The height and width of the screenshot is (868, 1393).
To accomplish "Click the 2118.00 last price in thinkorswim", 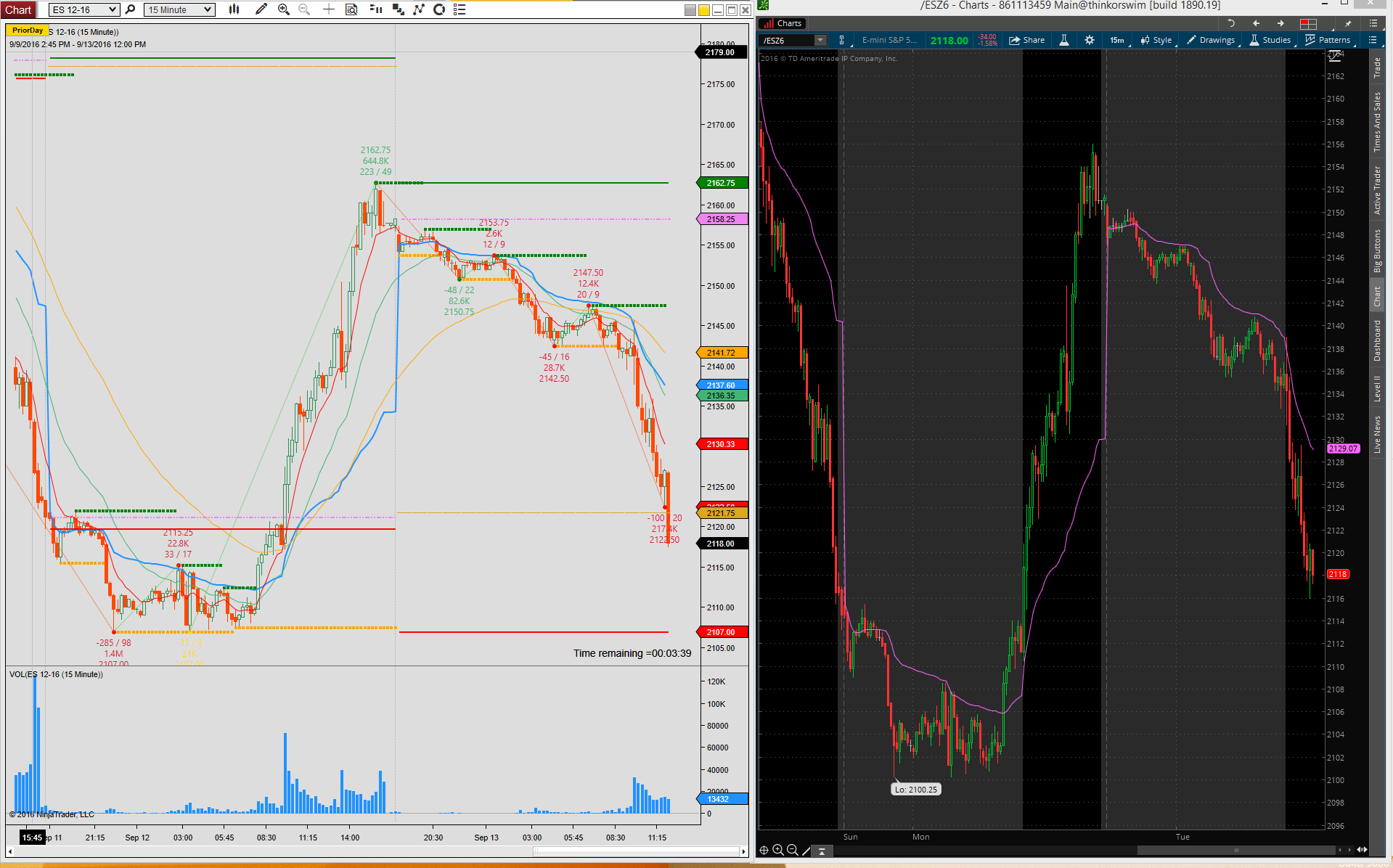I will pos(949,41).
